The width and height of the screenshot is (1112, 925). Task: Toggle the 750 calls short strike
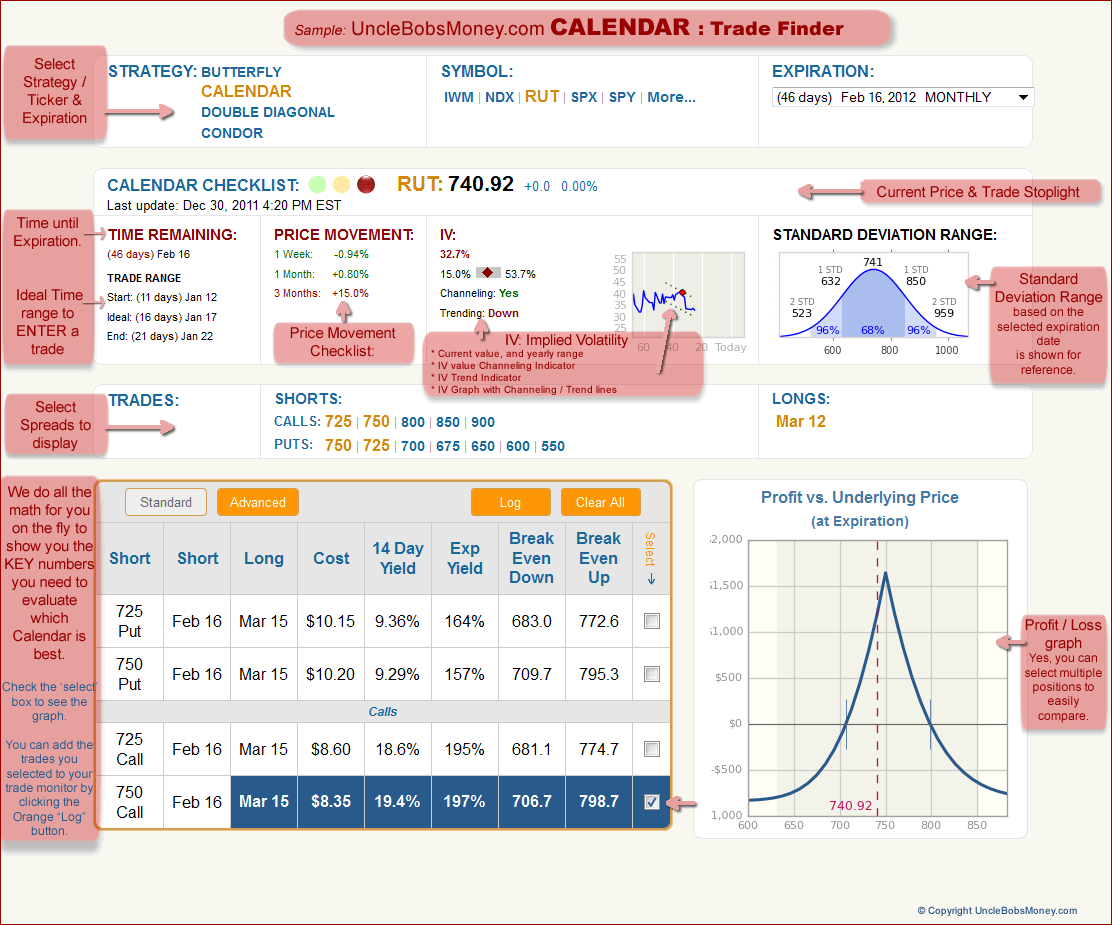click(x=377, y=421)
